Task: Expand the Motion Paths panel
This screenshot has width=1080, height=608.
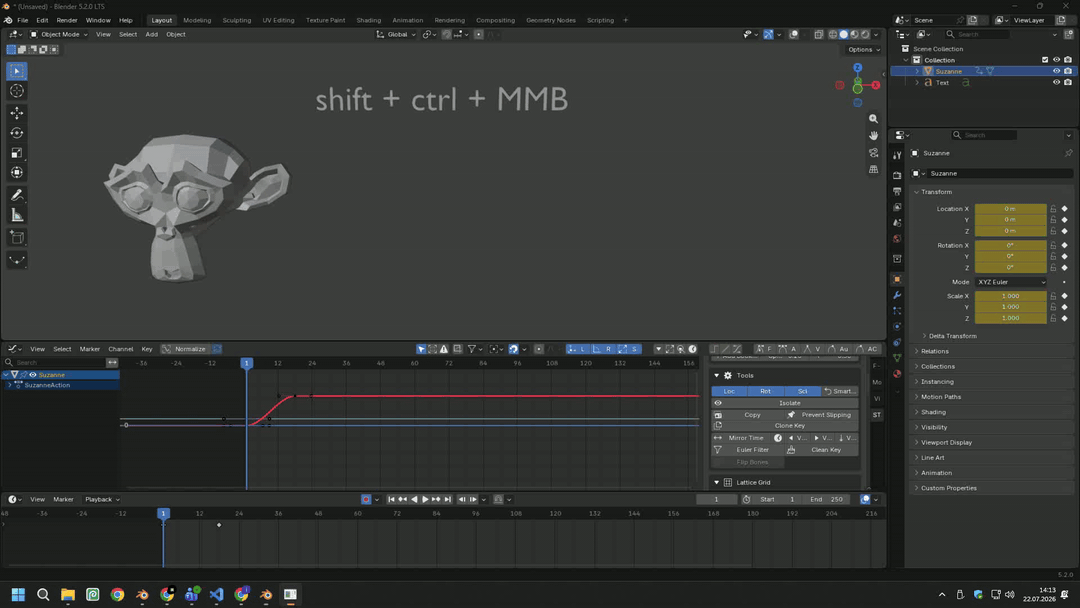Action: [940, 397]
